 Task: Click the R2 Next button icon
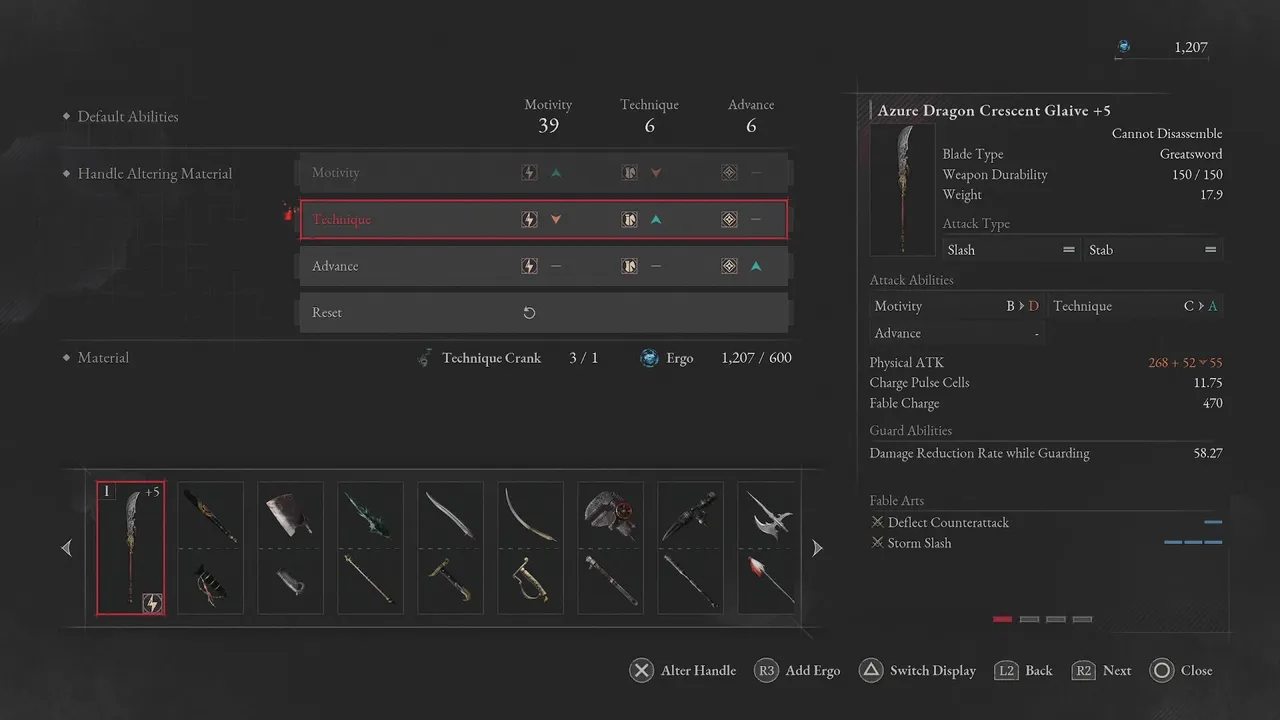[x=1083, y=671]
